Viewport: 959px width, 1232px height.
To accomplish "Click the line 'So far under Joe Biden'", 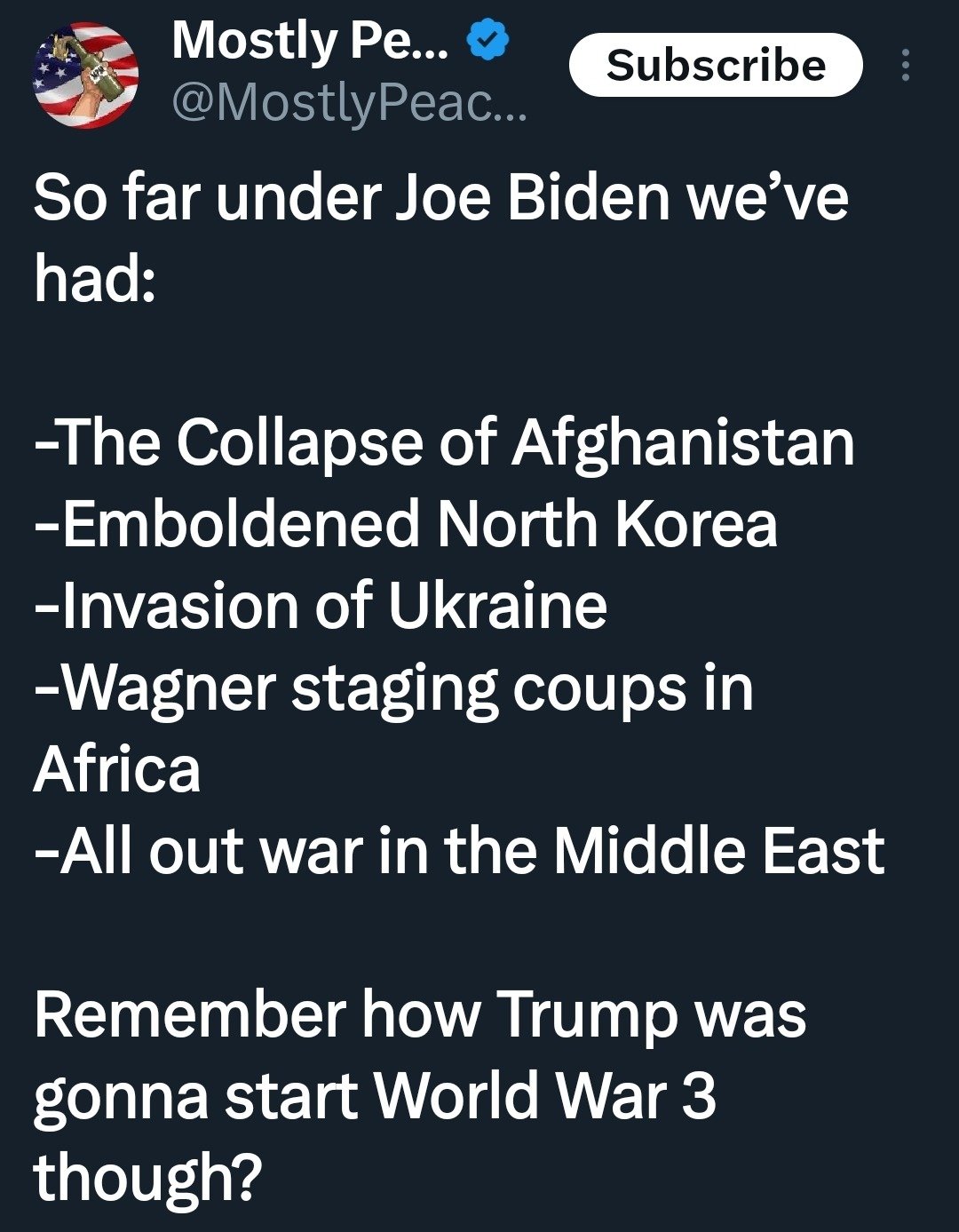I will (x=351, y=197).
